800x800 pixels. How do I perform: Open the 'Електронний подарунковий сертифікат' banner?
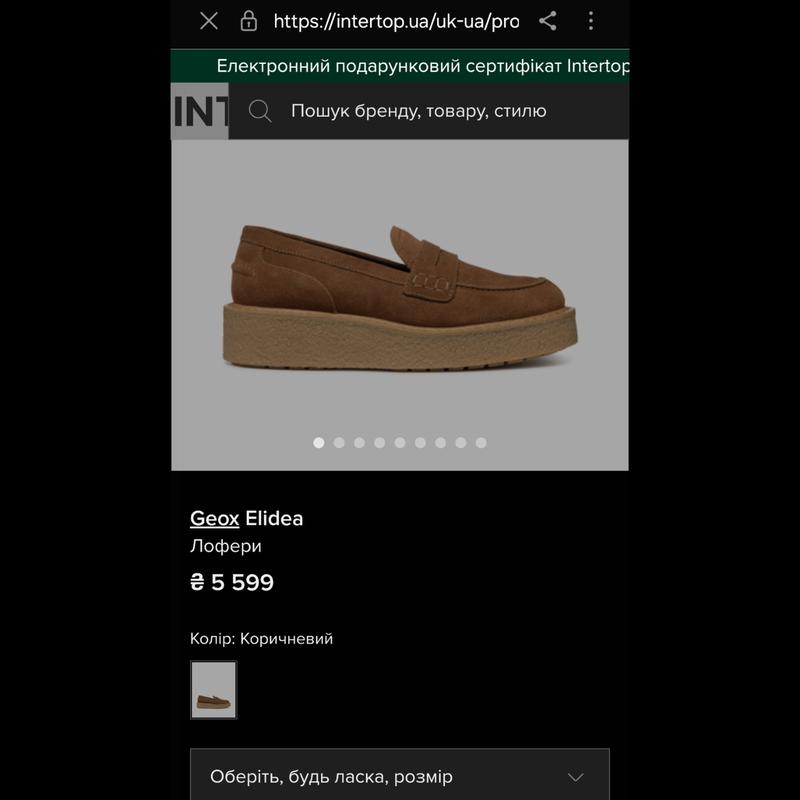pos(422,67)
